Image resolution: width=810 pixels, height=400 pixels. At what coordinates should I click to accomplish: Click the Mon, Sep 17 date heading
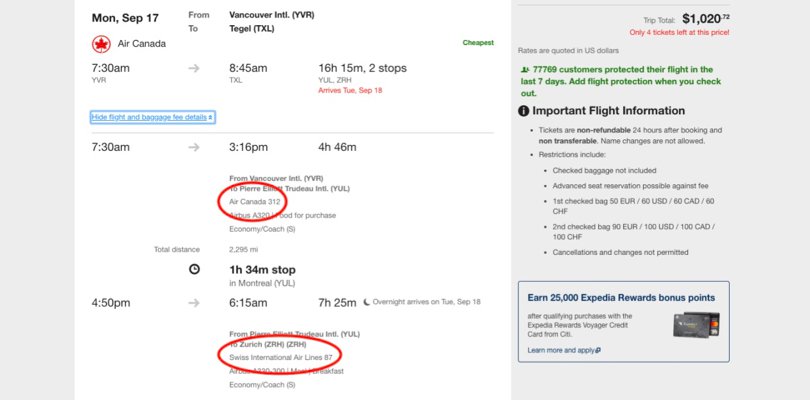click(125, 18)
